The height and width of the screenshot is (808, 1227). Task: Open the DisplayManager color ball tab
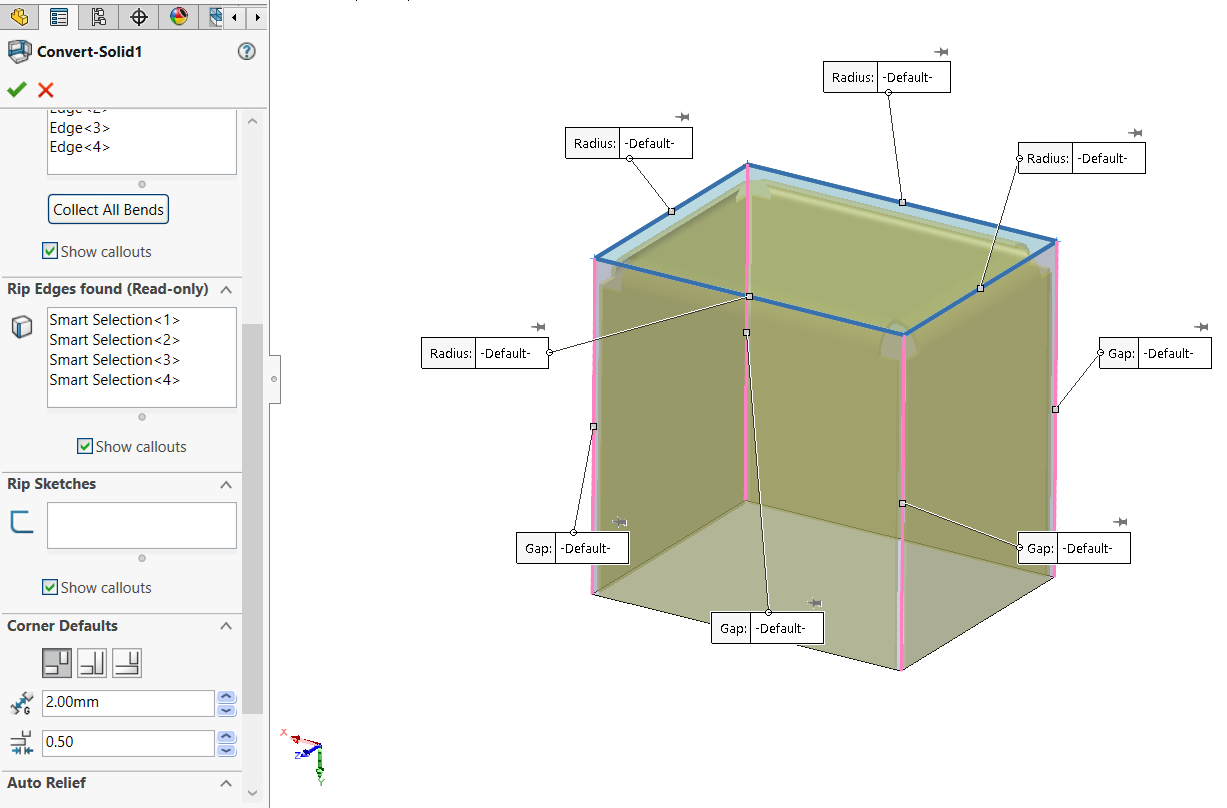(179, 17)
